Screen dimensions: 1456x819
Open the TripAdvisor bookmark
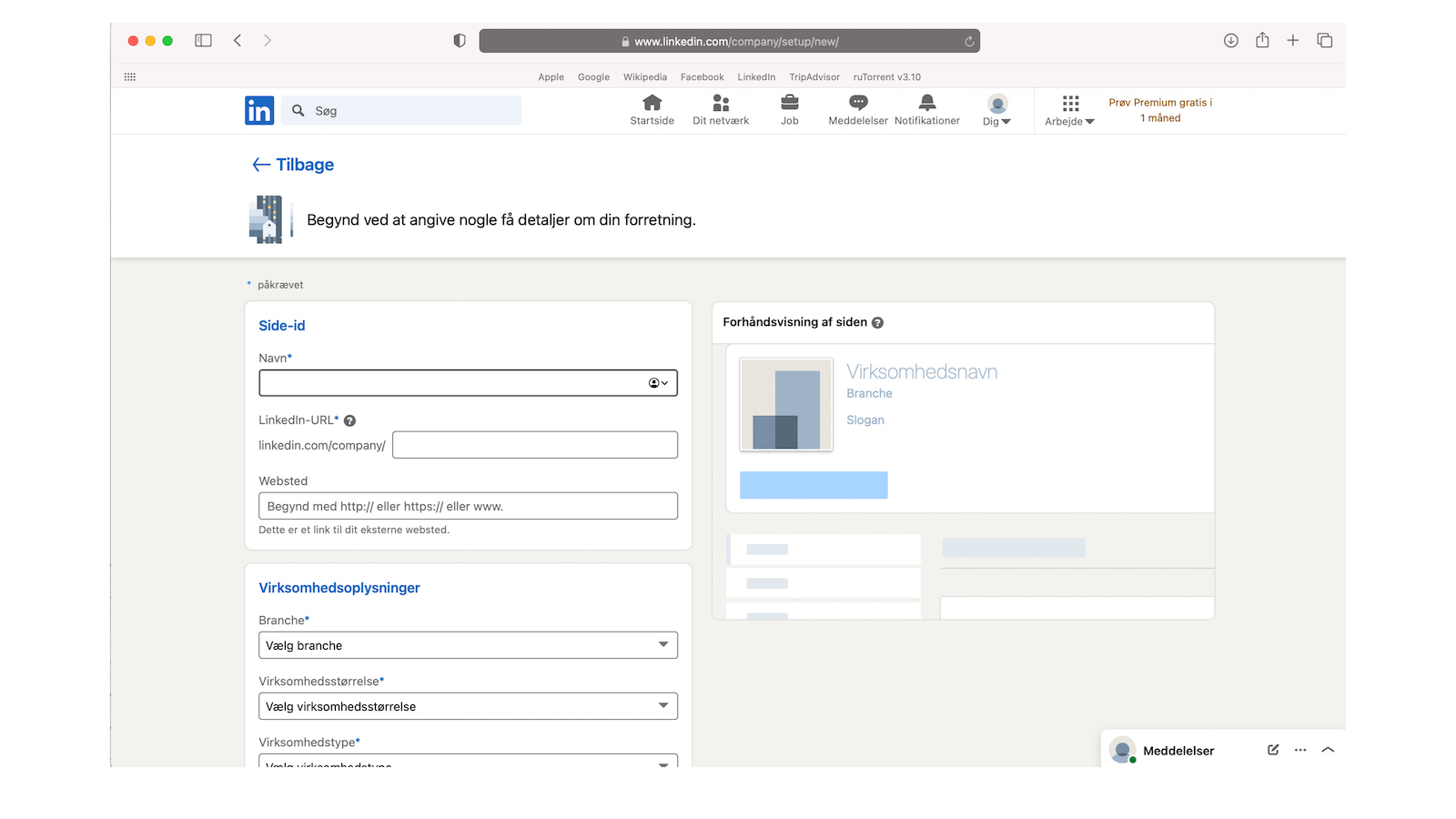(x=814, y=76)
